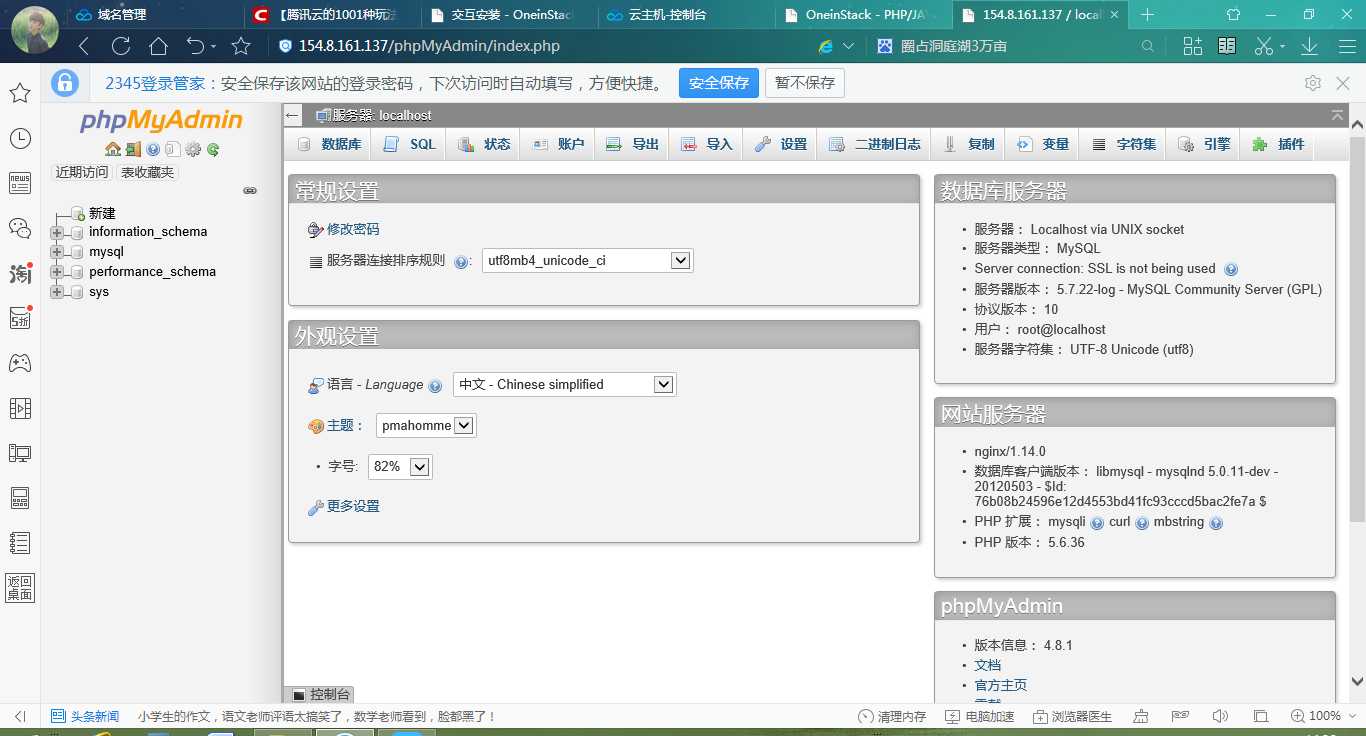The image size is (1366, 736).
Task: Open the 二进制日志 tab
Action: 875,144
